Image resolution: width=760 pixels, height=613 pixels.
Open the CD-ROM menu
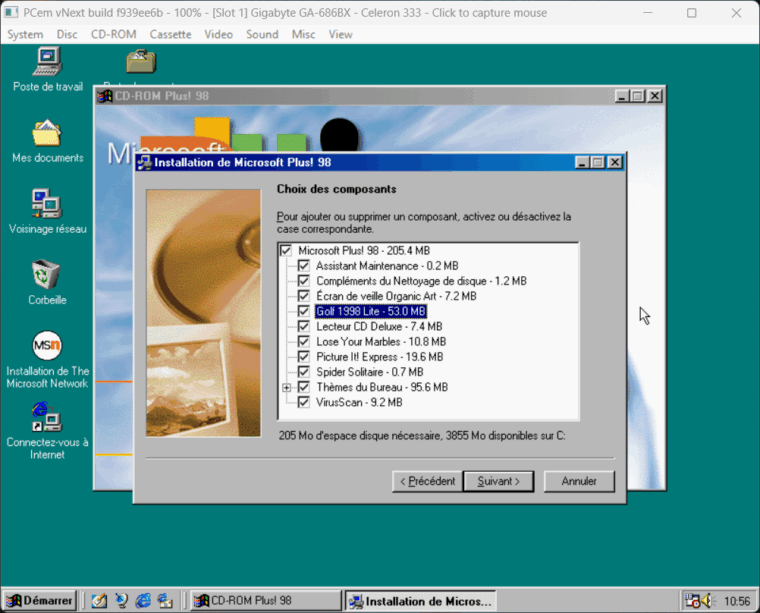click(x=113, y=34)
